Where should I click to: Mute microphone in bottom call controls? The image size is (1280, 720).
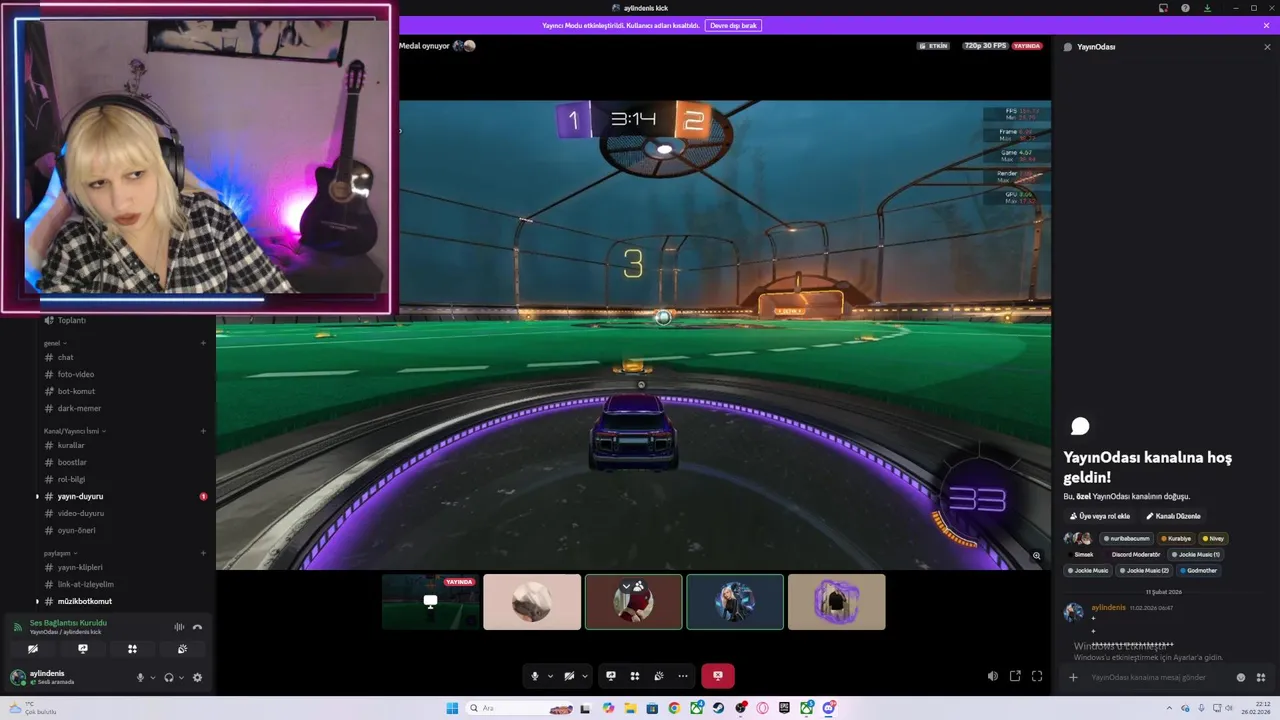pyautogui.click(x=535, y=676)
